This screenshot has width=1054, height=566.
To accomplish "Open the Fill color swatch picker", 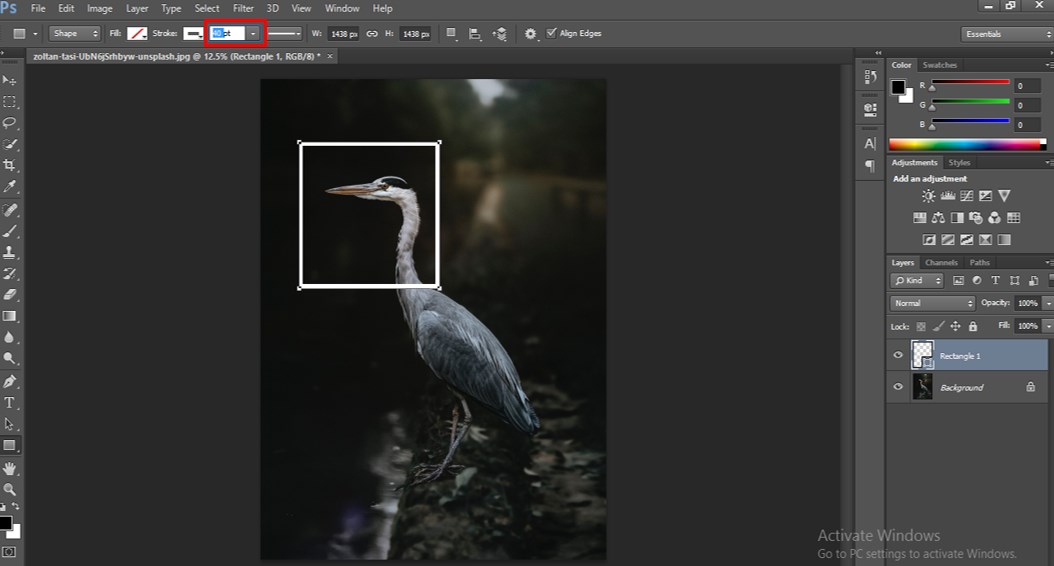I will (x=137, y=34).
